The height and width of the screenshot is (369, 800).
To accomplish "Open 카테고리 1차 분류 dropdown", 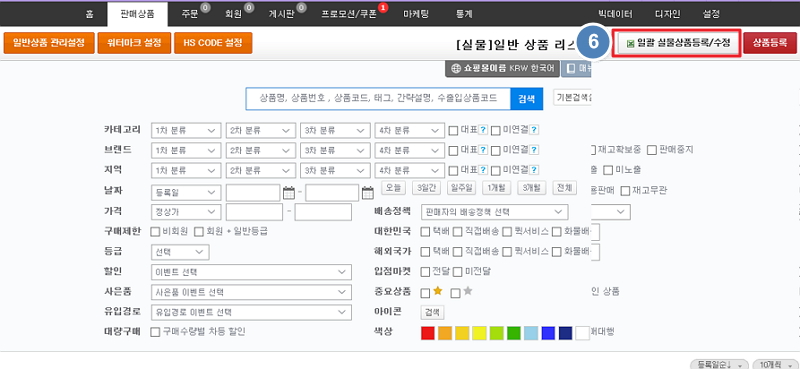I will pyautogui.click(x=186, y=131).
